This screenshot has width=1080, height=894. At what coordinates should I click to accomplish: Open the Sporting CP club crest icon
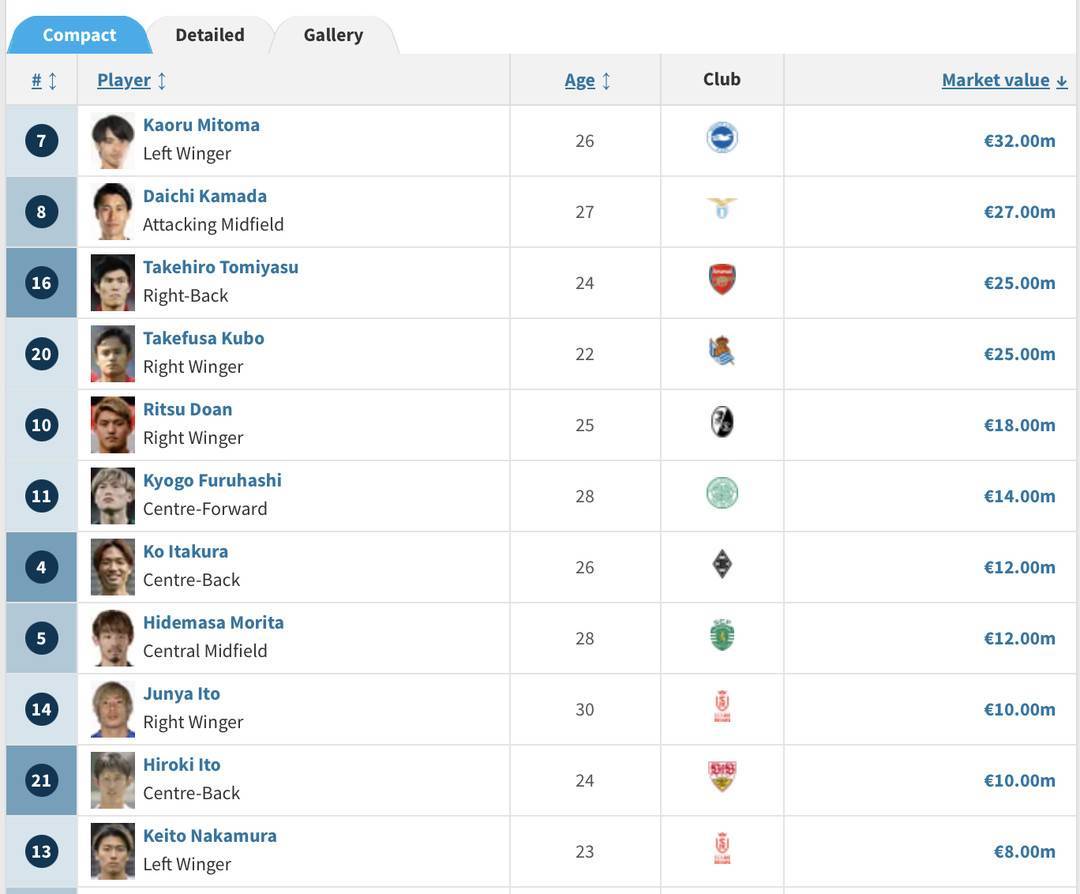722,634
